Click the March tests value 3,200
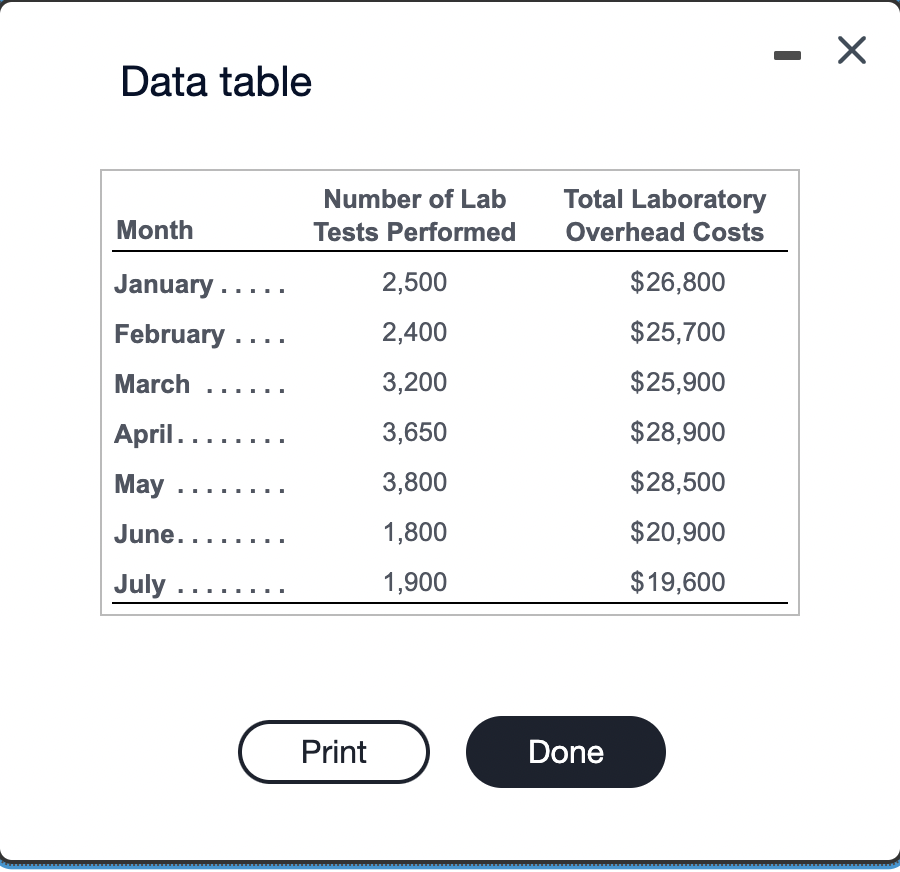The height and width of the screenshot is (872, 900). point(414,382)
